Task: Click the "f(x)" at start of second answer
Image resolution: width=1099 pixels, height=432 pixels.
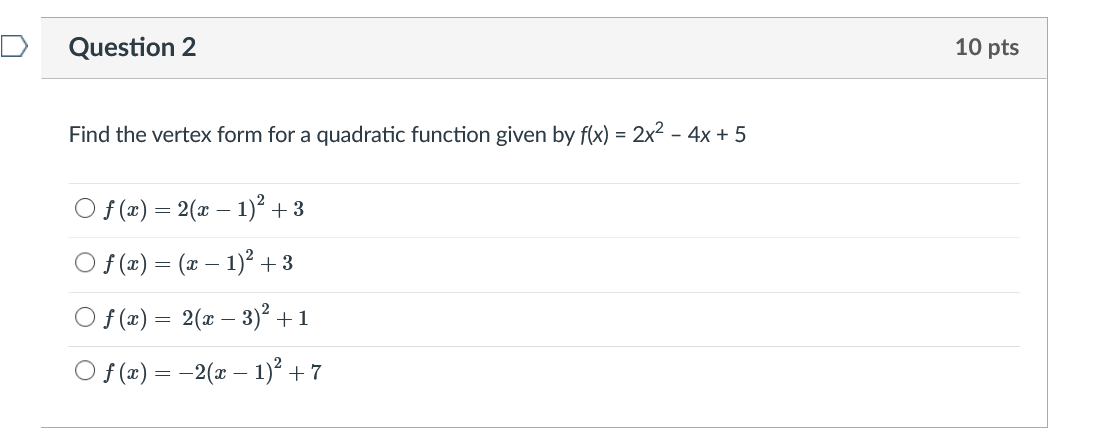Action: click(x=125, y=264)
